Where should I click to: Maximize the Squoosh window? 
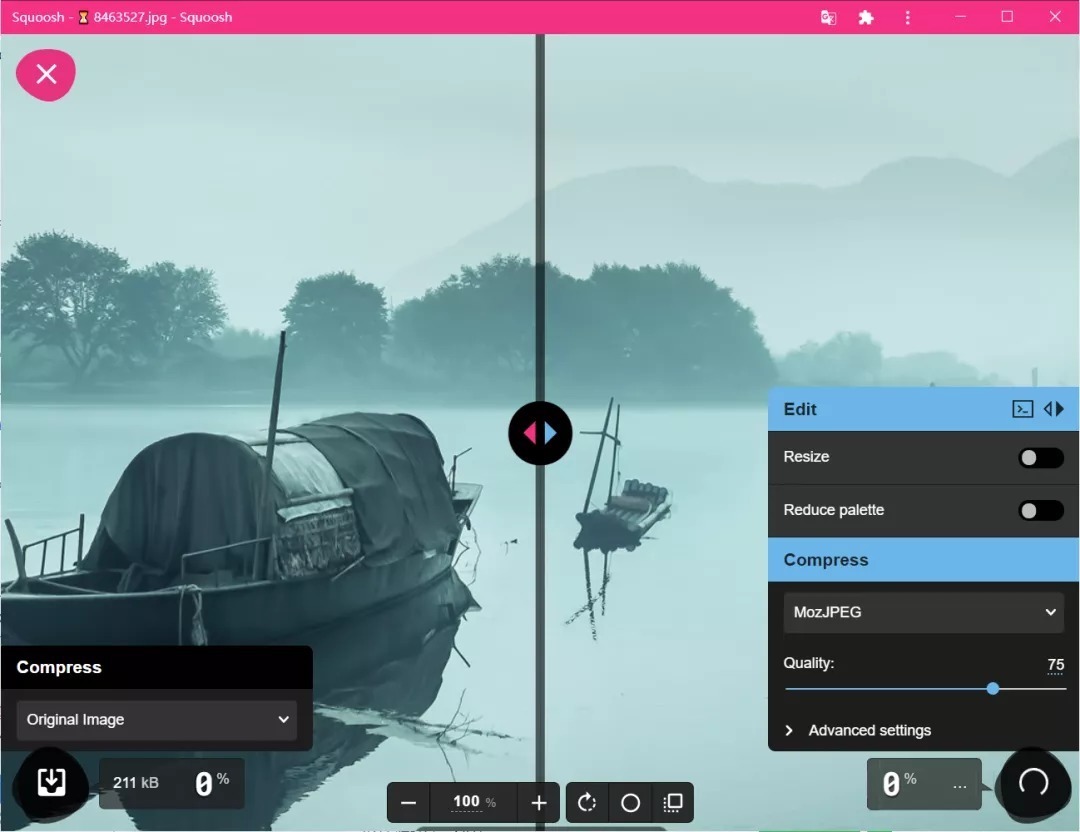point(1007,17)
